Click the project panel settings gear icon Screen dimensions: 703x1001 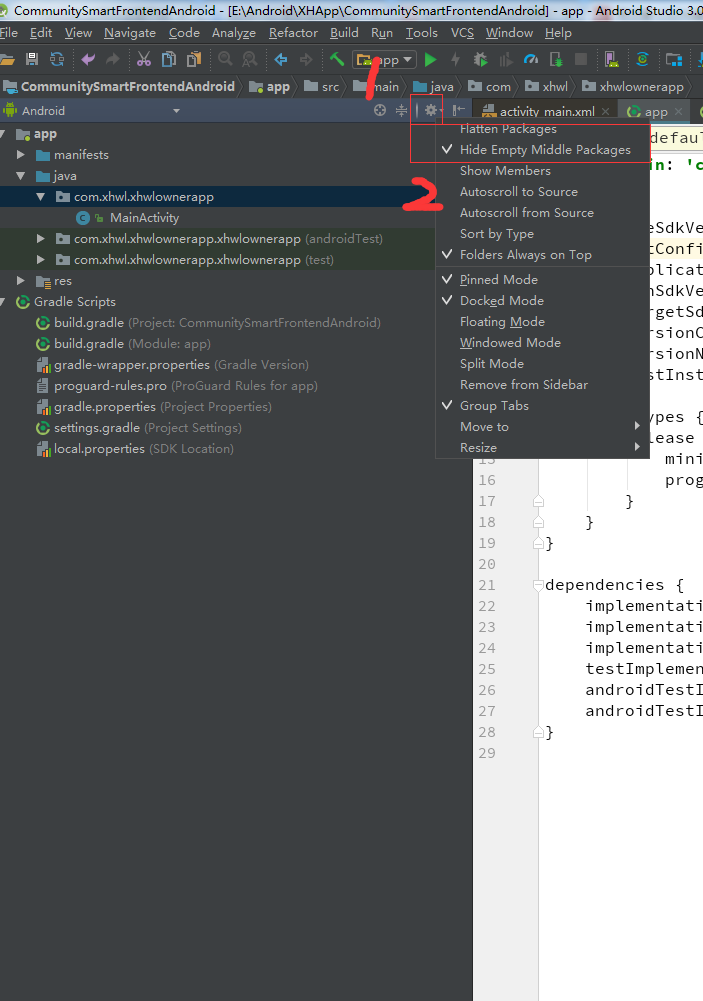431,110
